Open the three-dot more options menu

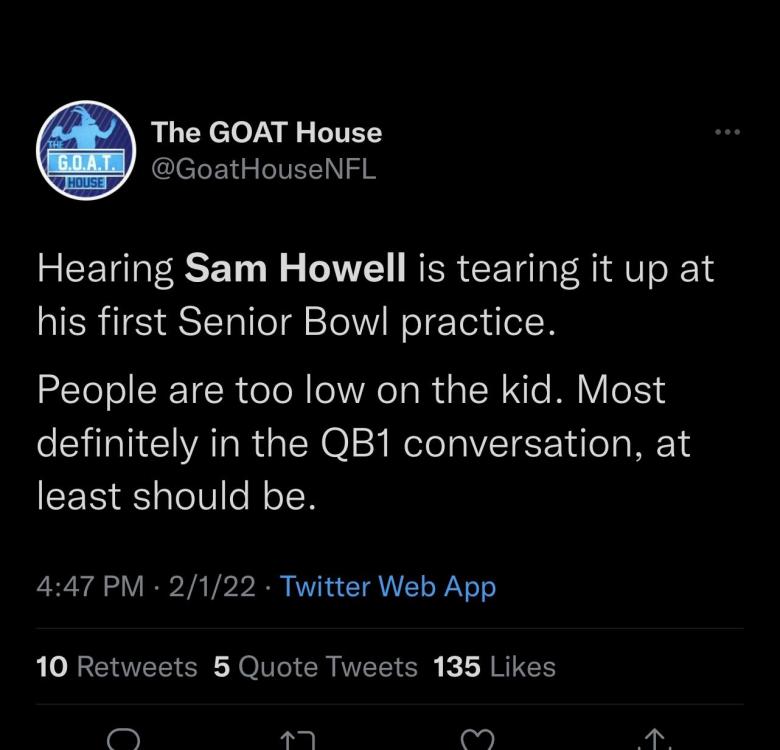pos(727,131)
